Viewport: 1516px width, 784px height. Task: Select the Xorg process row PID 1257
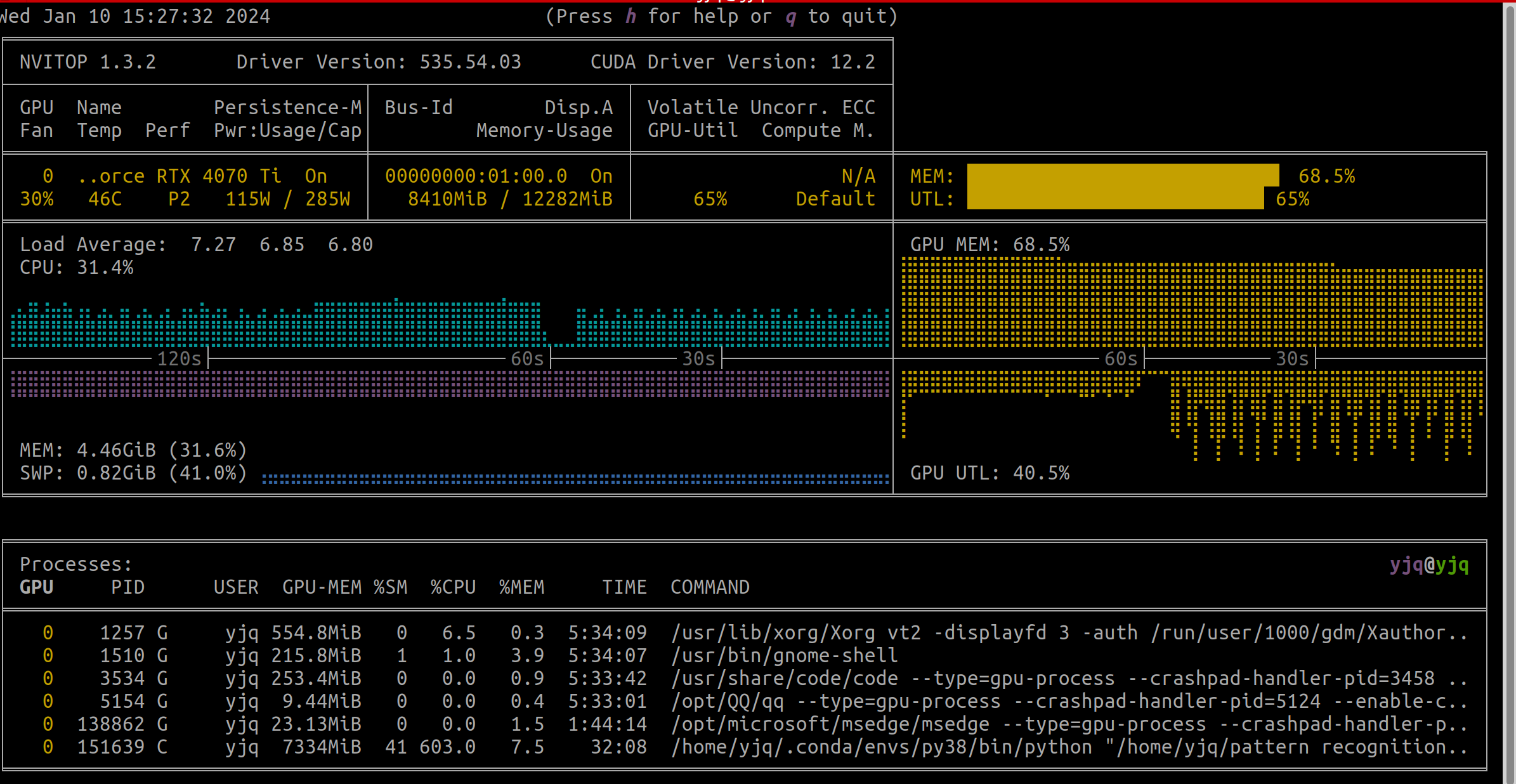743,632
